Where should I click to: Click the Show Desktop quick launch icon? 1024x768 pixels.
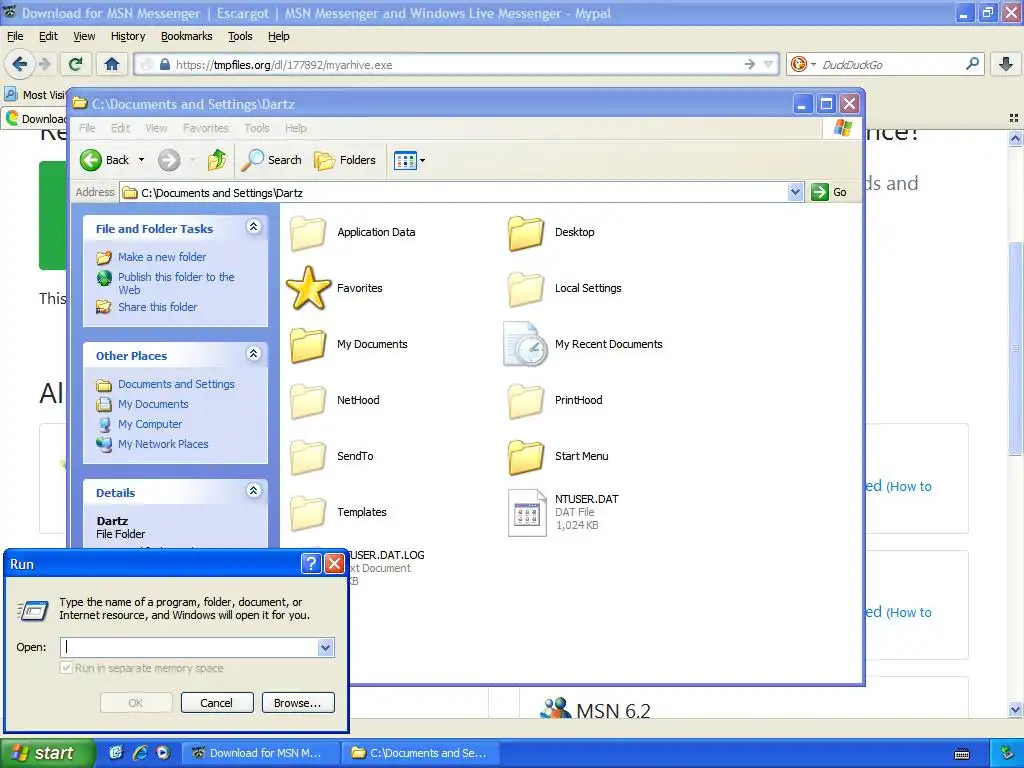click(116, 753)
